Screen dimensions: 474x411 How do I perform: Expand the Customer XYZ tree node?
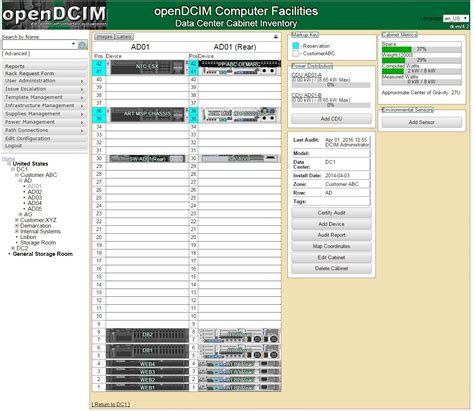coord(17,220)
